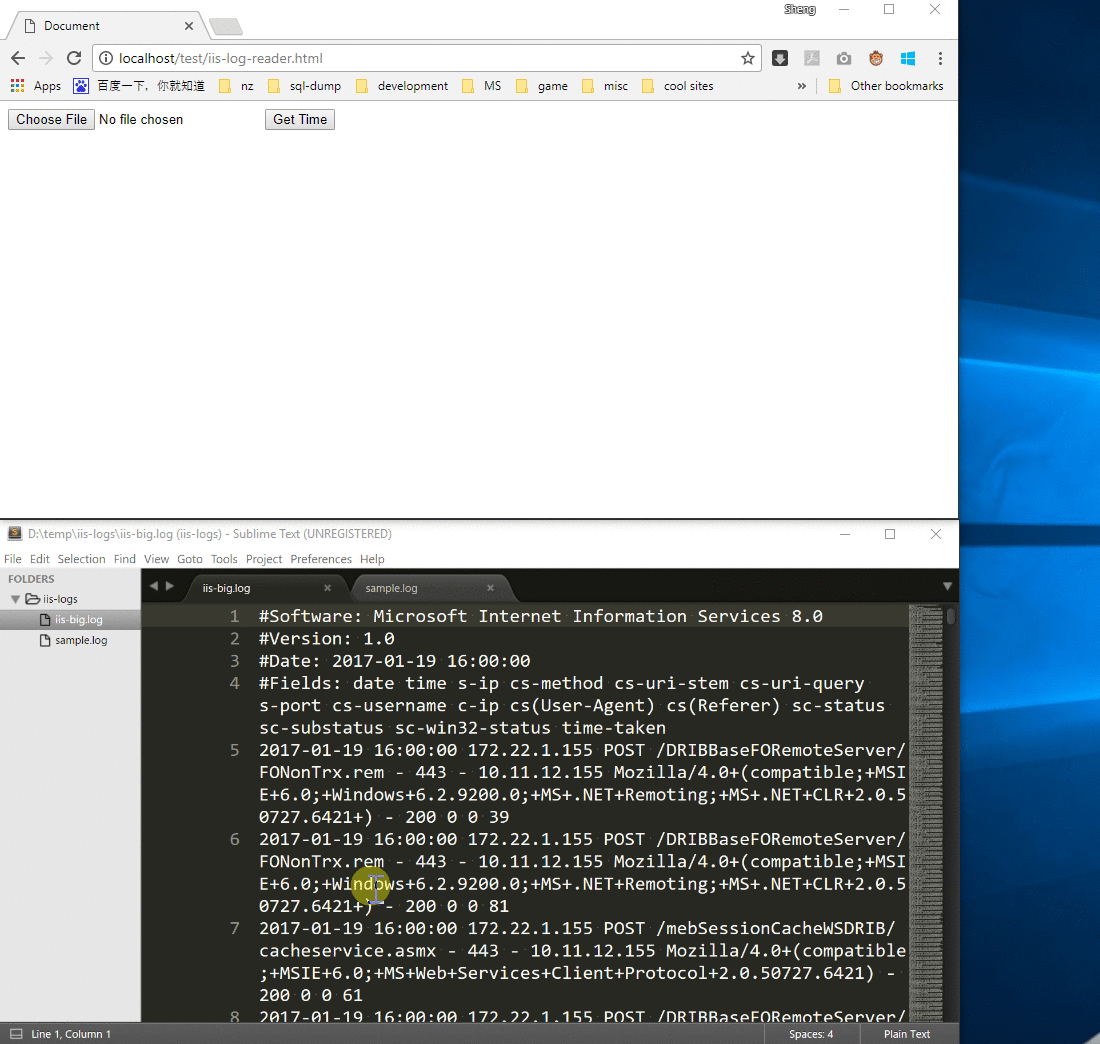Click the camera screenshot extension icon

(844, 58)
